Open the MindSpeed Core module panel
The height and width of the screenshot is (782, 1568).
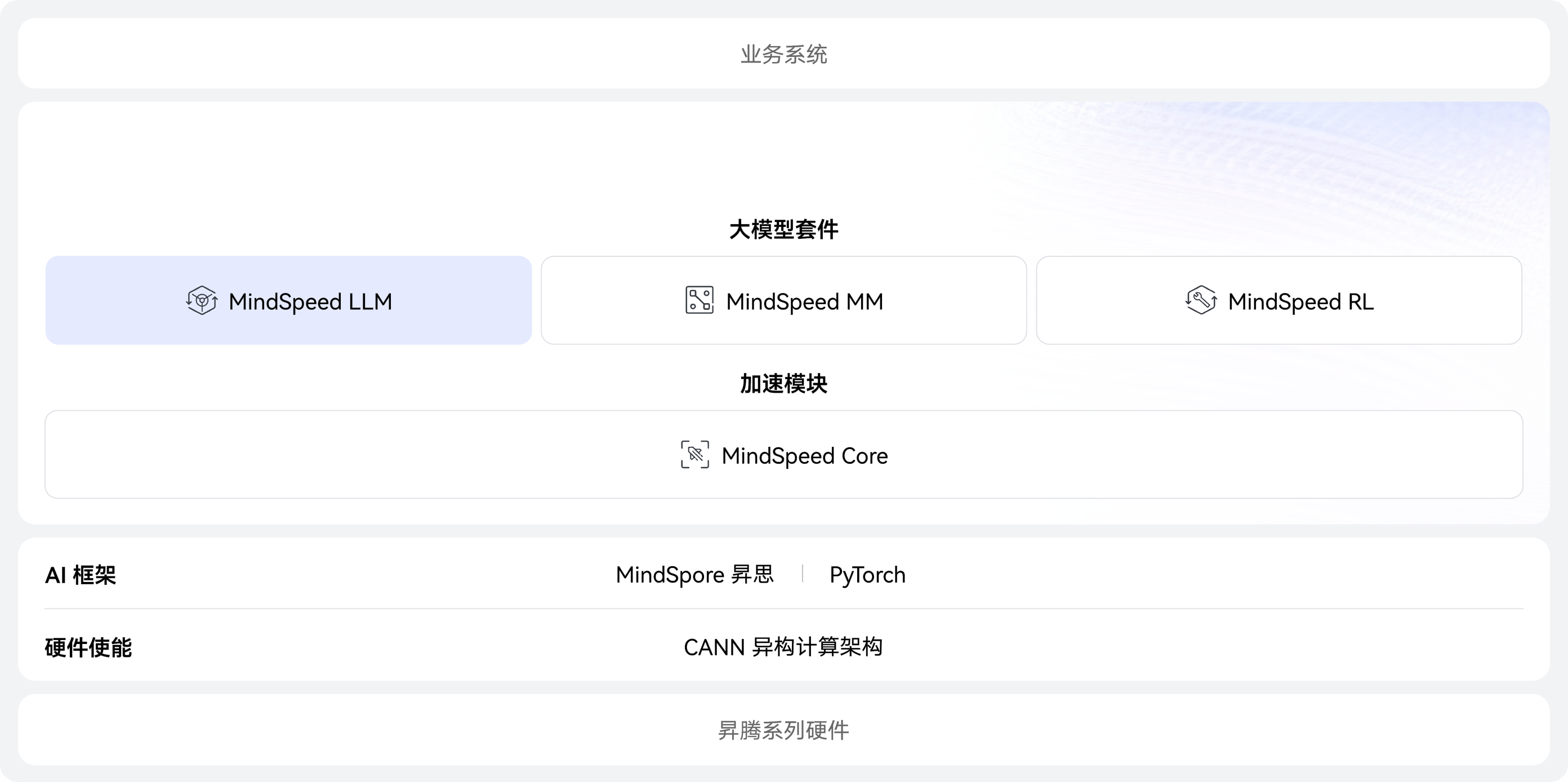coord(783,454)
